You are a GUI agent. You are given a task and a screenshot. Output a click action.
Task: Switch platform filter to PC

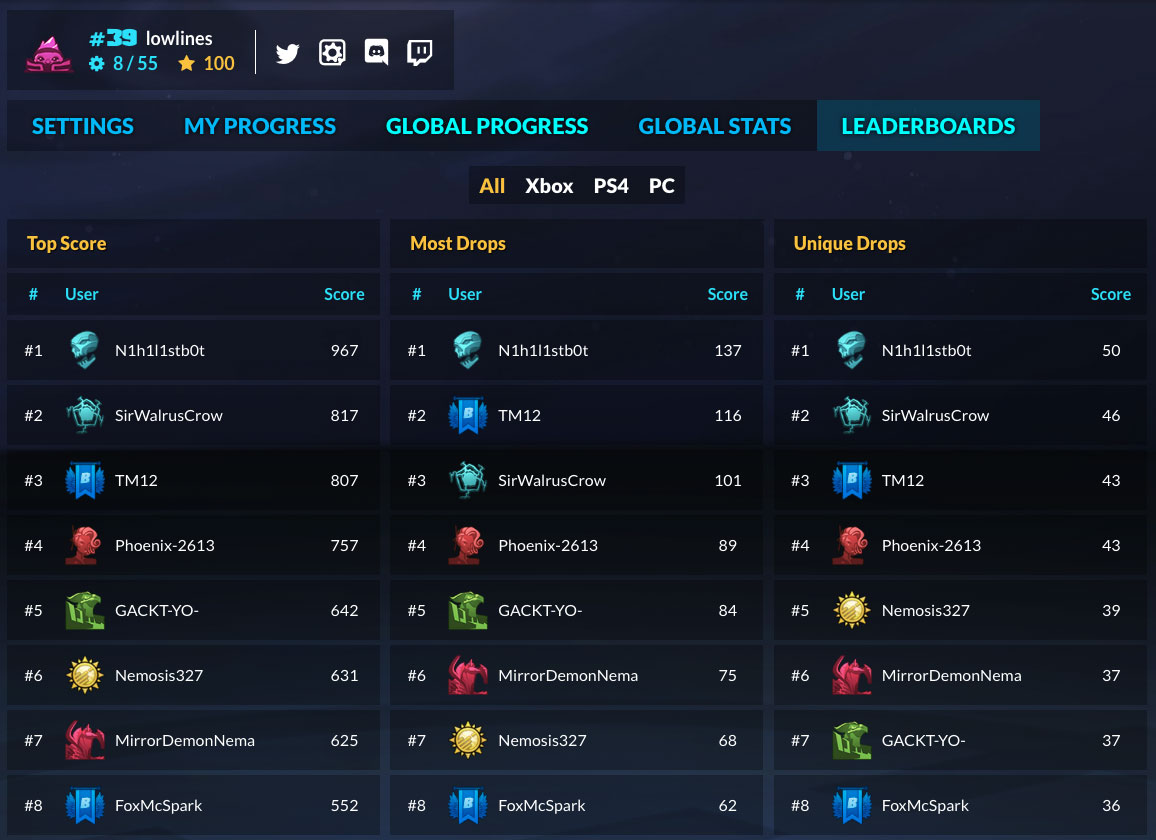click(x=661, y=186)
